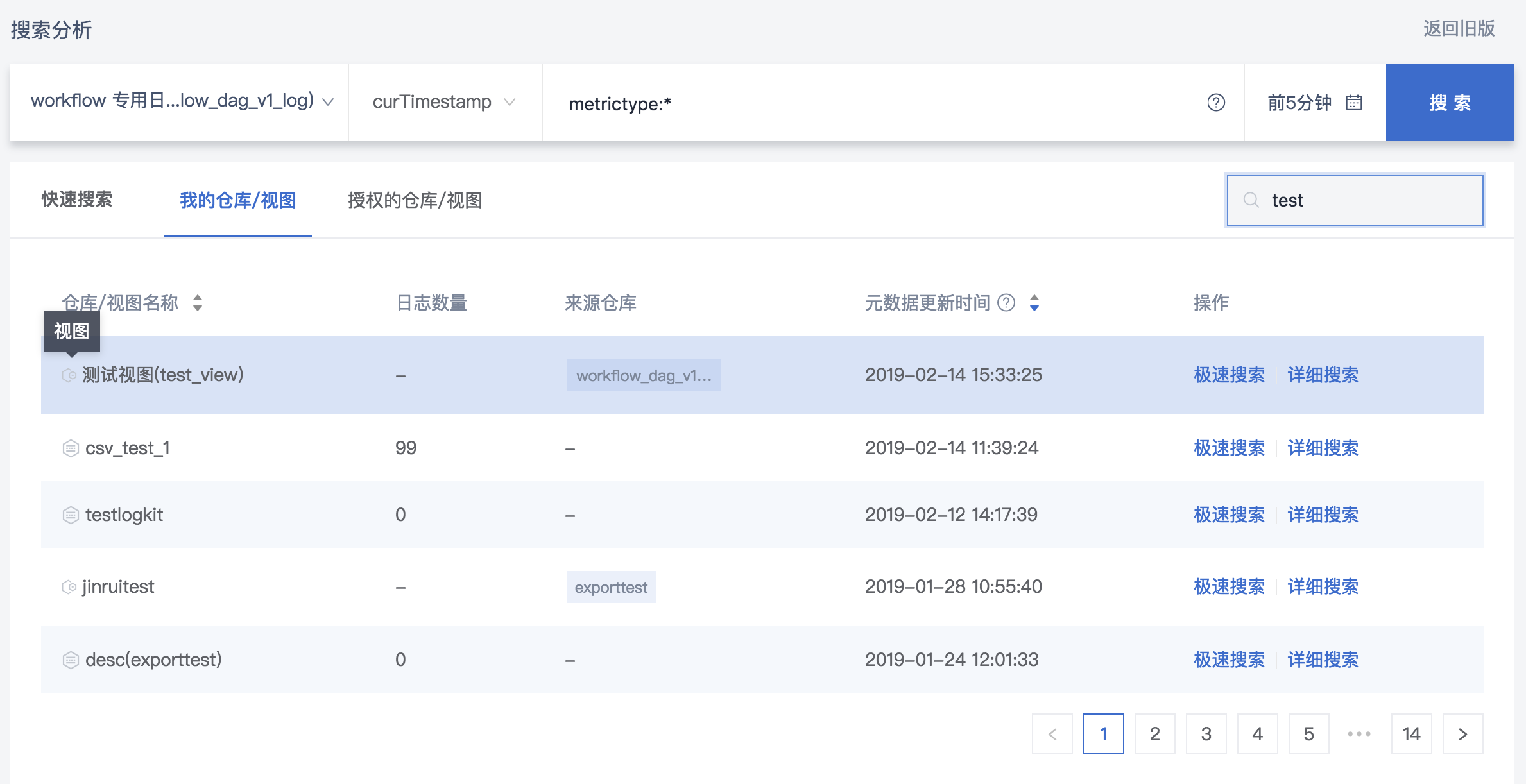
Task: Click 极速搜索 for csv_test_1
Action: (x=1229, y=448)
